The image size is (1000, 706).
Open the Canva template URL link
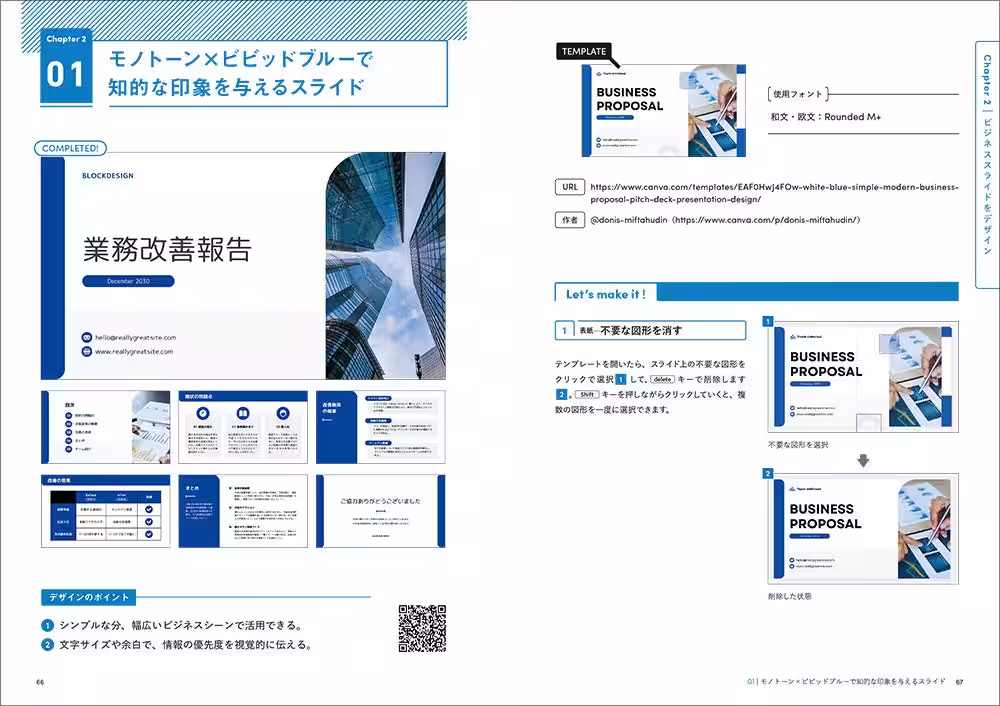(774, 192)
